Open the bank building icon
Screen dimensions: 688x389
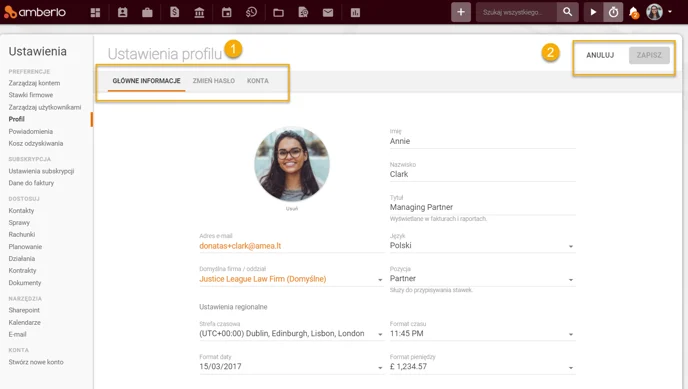[x=199, y=12]
